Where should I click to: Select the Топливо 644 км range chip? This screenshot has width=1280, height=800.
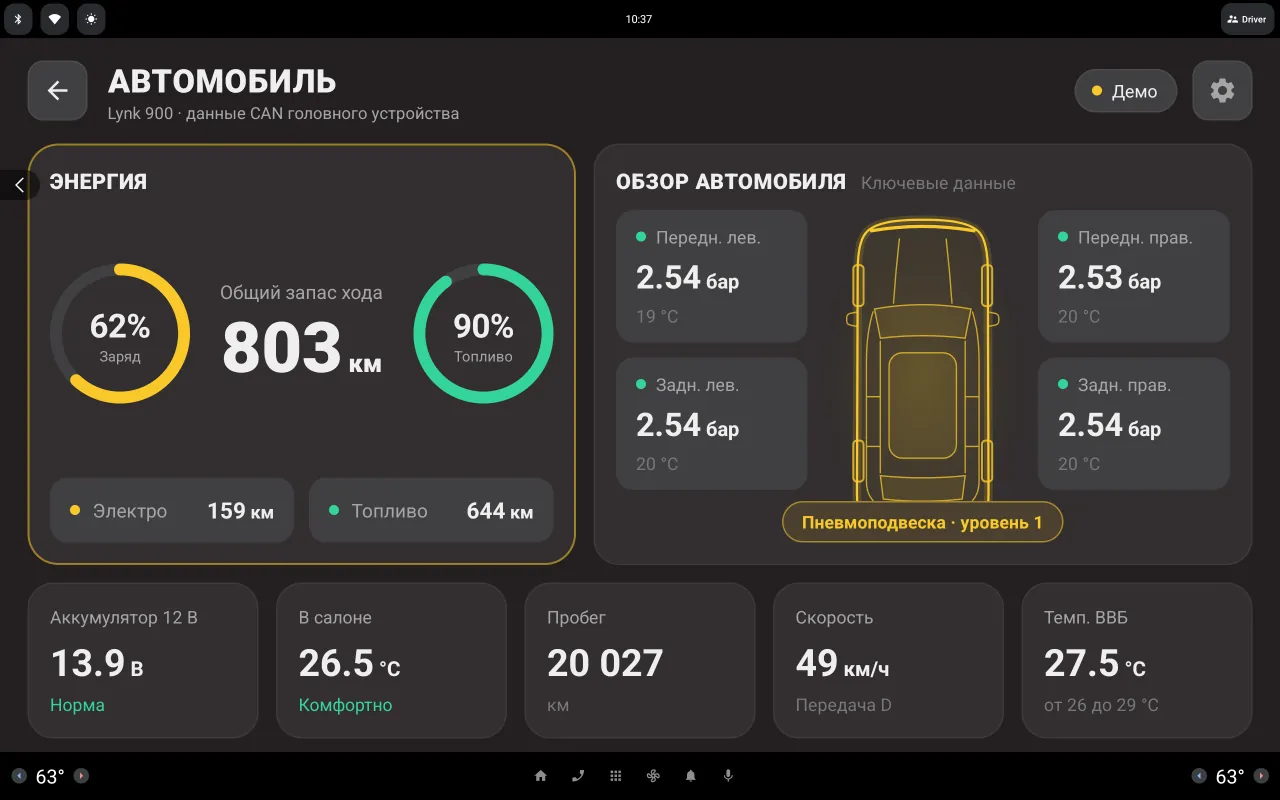point(431,510)
